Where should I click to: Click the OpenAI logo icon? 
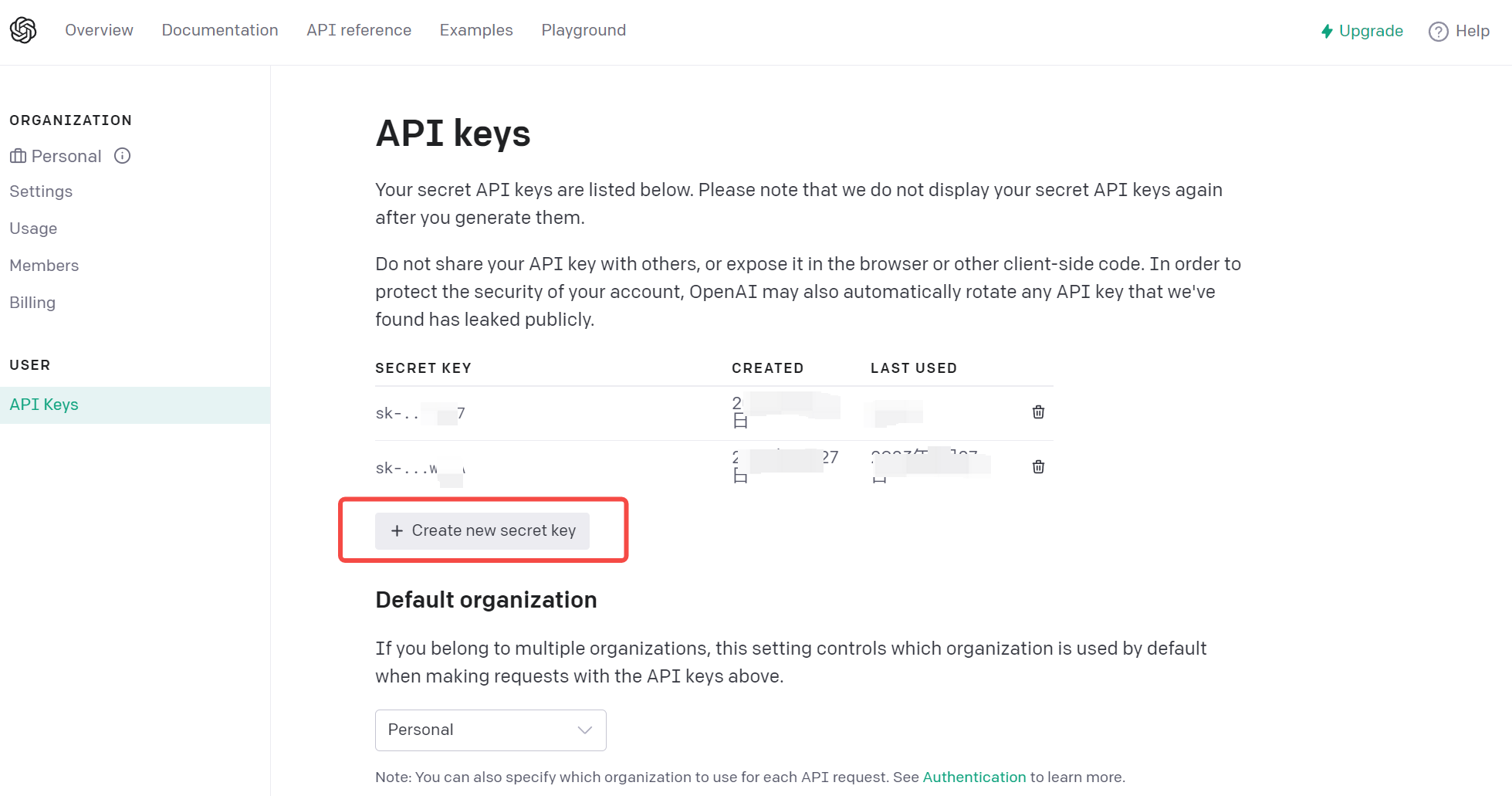point(23,30)
